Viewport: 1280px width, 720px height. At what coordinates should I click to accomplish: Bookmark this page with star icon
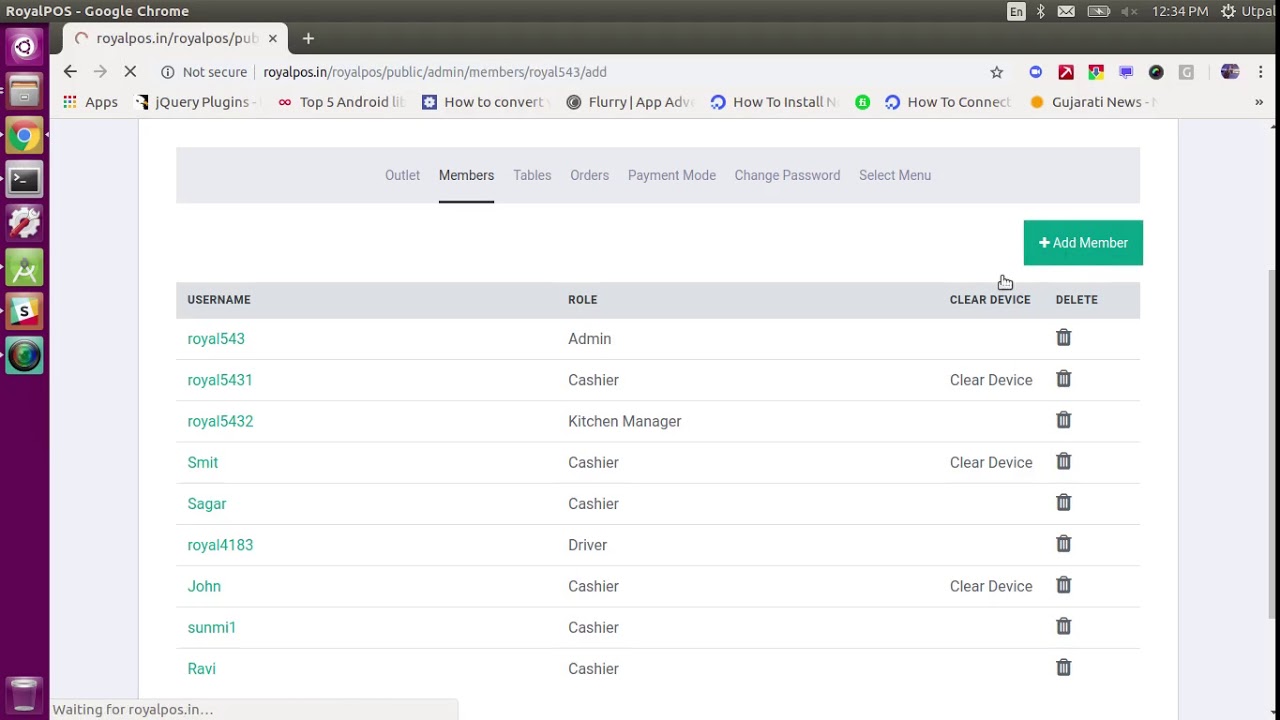[x=996, y=72]
